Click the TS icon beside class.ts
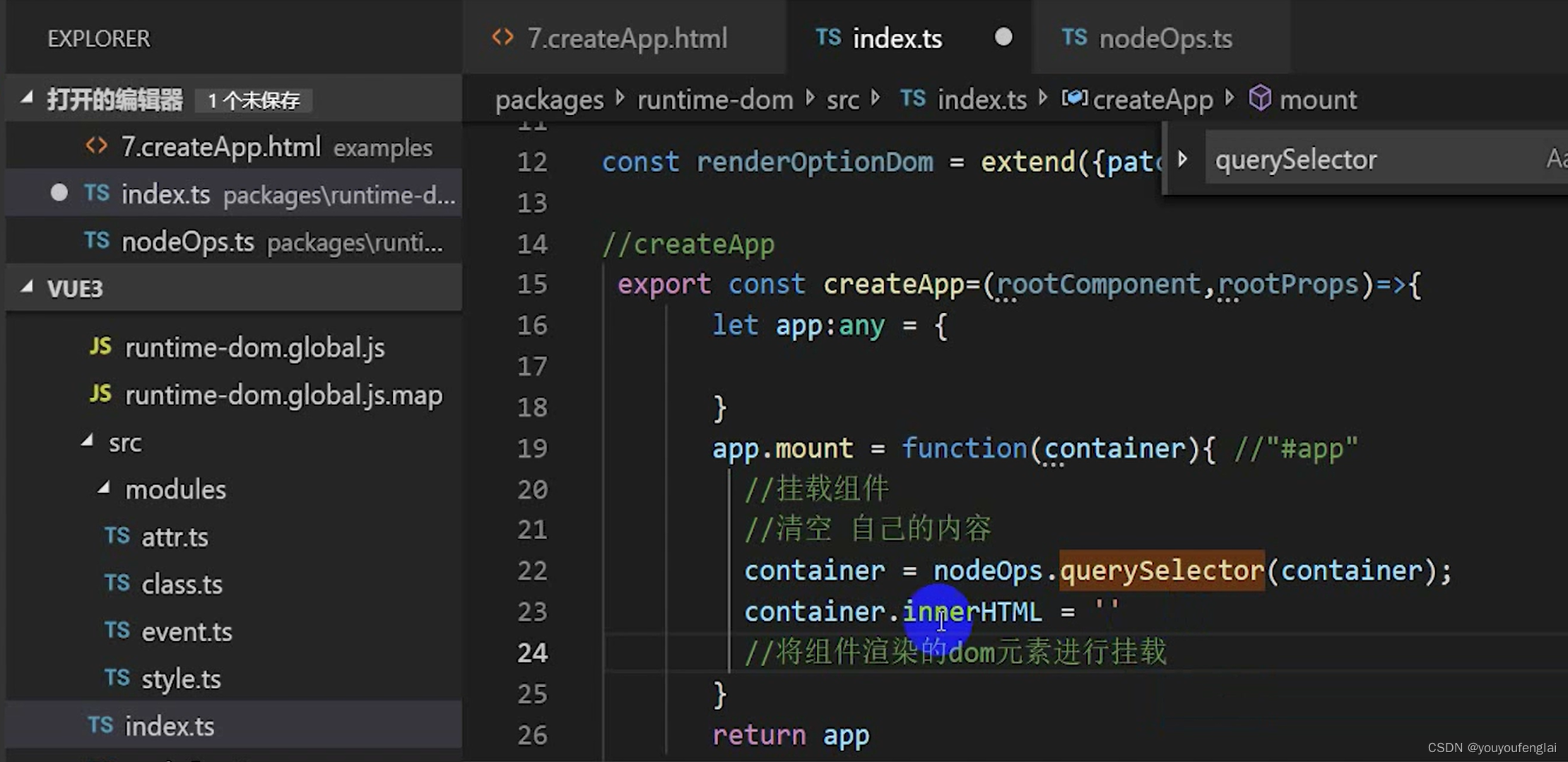This screenshot has height=762, width=1568. tap(117, 583)
